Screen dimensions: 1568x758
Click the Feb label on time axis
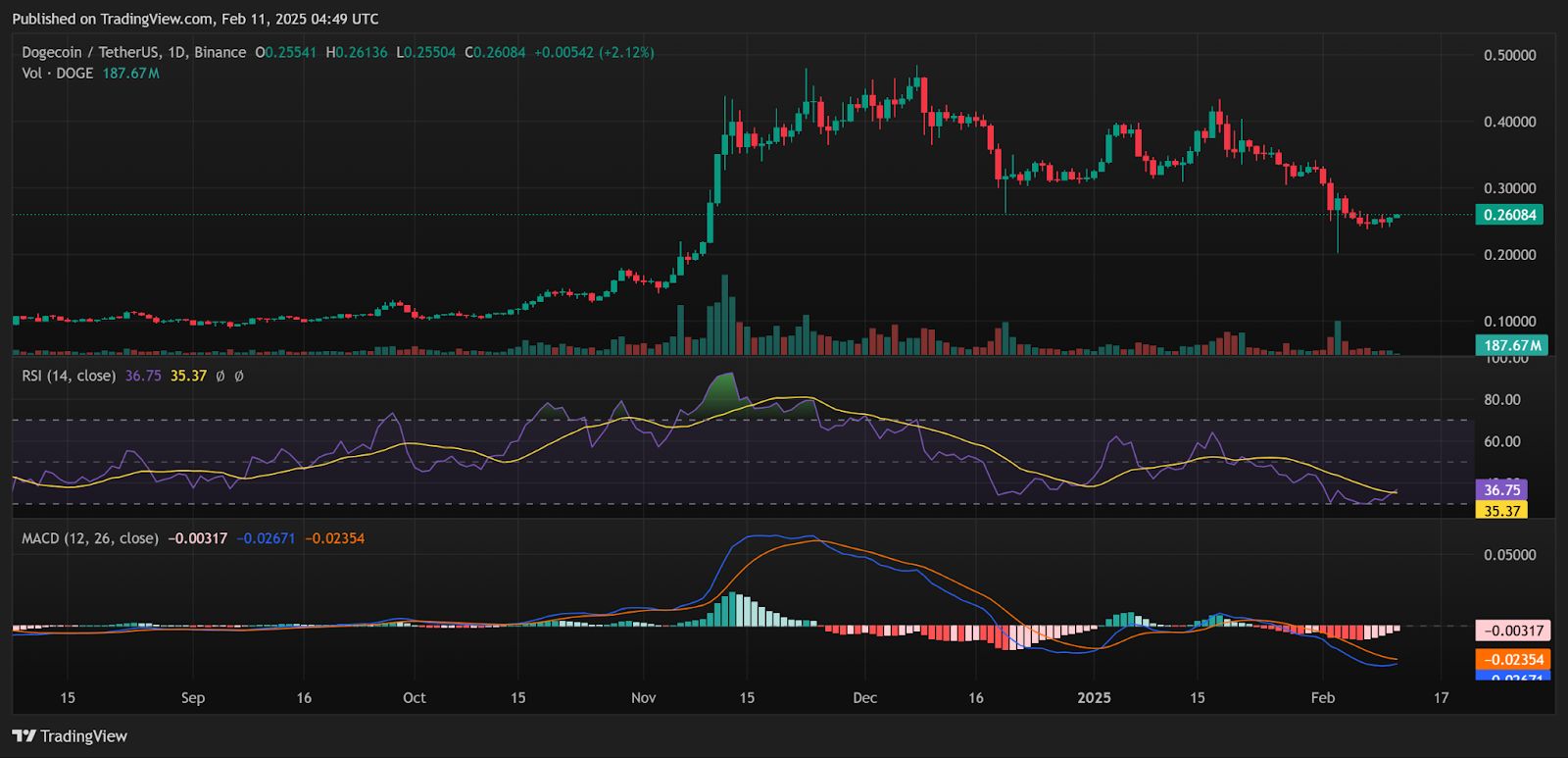[1323, 698]
